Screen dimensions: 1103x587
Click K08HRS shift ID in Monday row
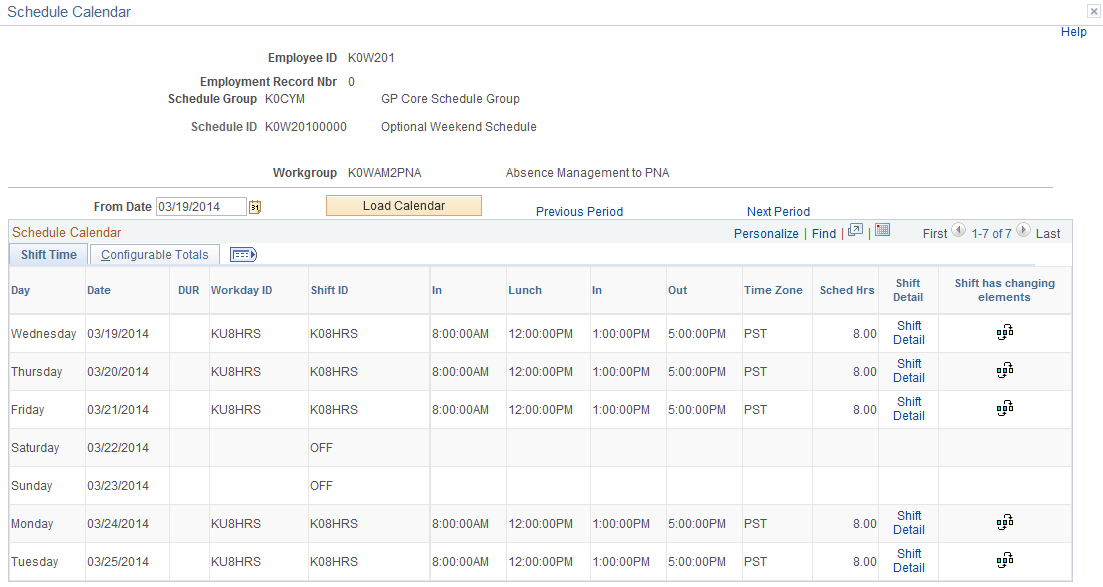tap(334, 524)
